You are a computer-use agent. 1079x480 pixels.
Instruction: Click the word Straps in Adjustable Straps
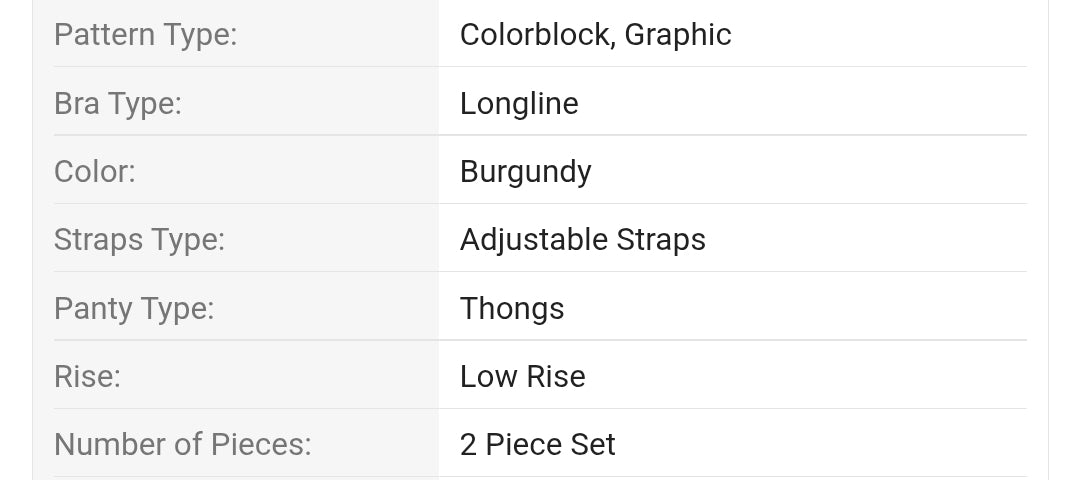point(661,240)
